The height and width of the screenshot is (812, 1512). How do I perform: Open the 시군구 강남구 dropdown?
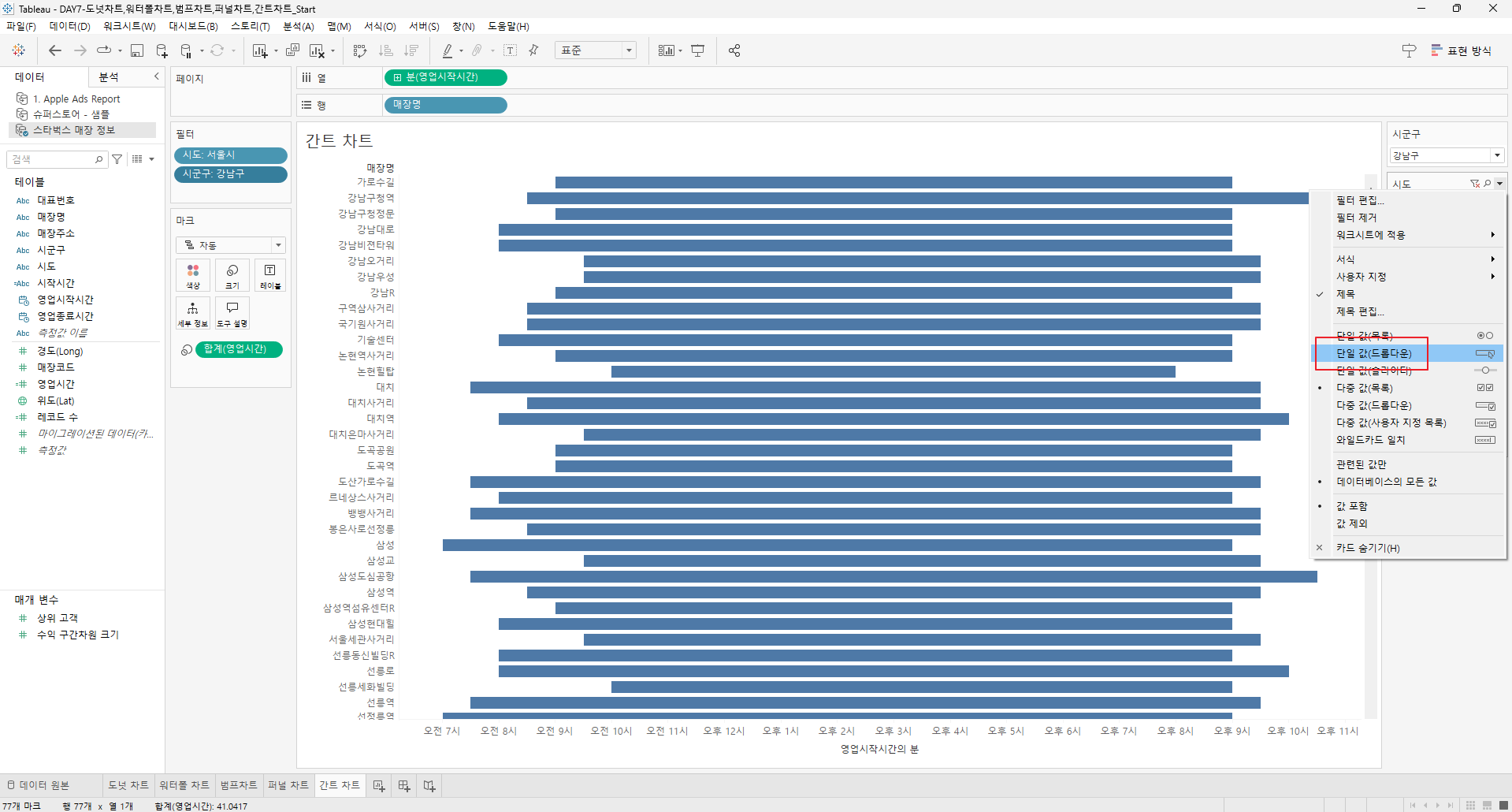tap(1447, 156)
